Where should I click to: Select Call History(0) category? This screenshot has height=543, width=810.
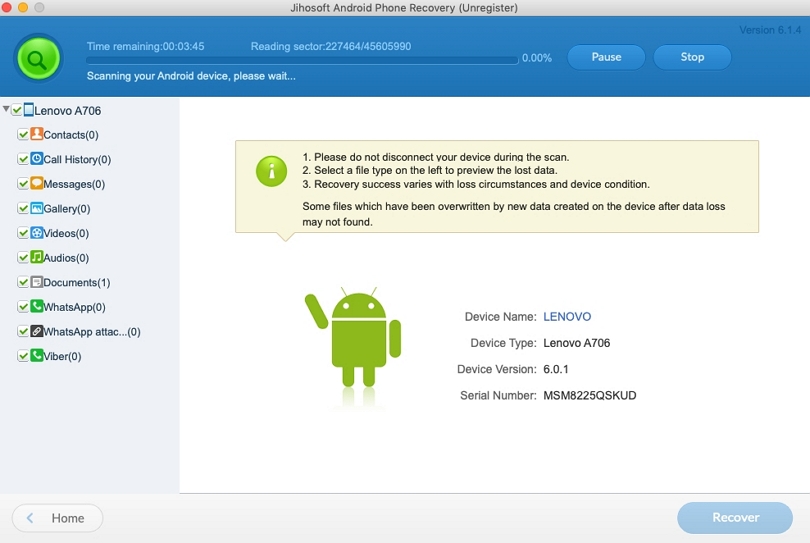77,160
